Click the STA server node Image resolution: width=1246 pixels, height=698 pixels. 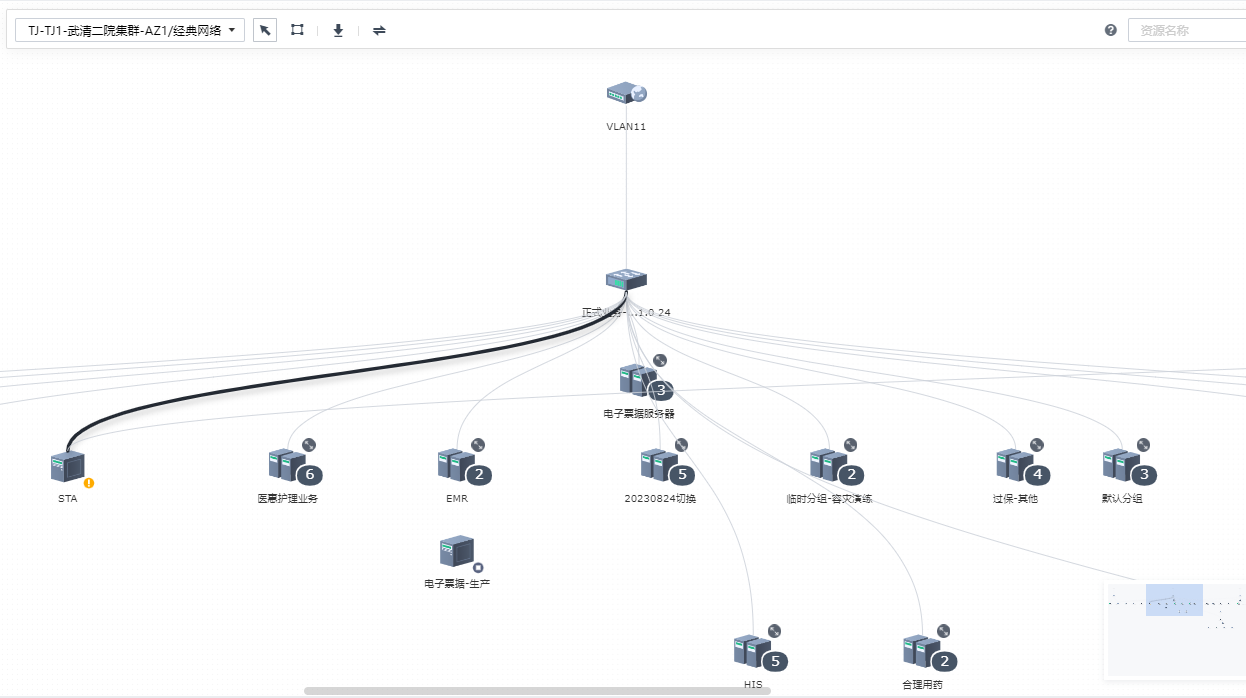(x=67, y=467)
